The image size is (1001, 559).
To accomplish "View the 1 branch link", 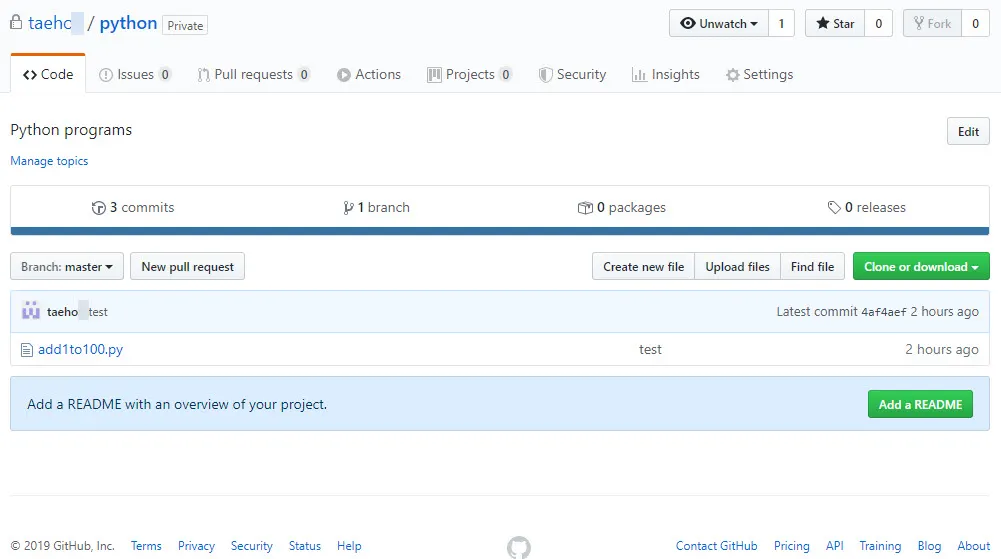I will pyautogui.click(x=377, y=207).
